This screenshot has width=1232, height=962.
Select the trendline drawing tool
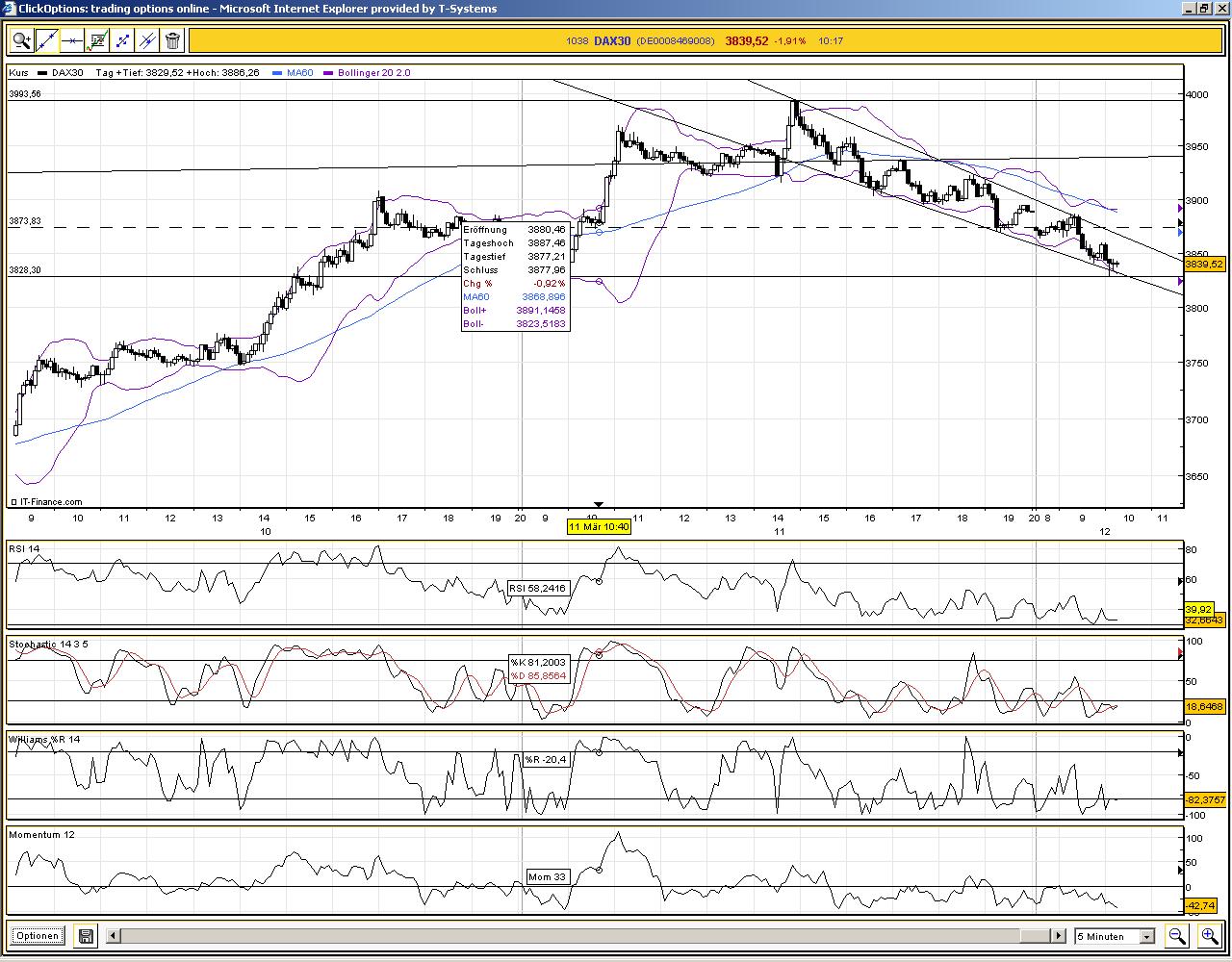point(46,40)
